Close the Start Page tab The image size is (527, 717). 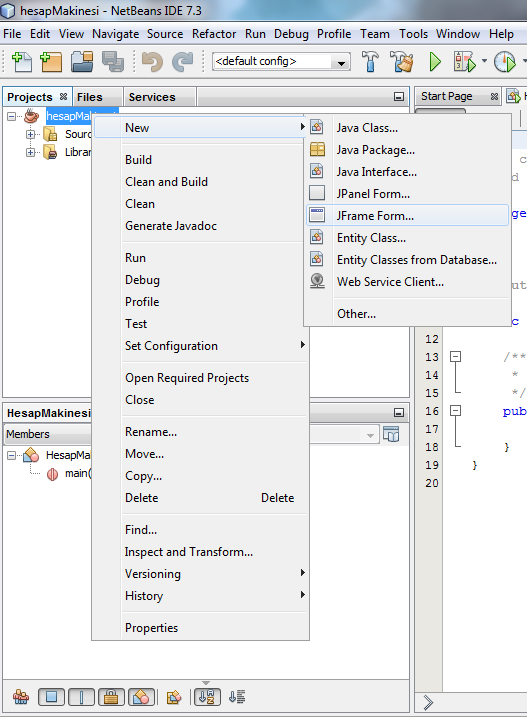494,96
